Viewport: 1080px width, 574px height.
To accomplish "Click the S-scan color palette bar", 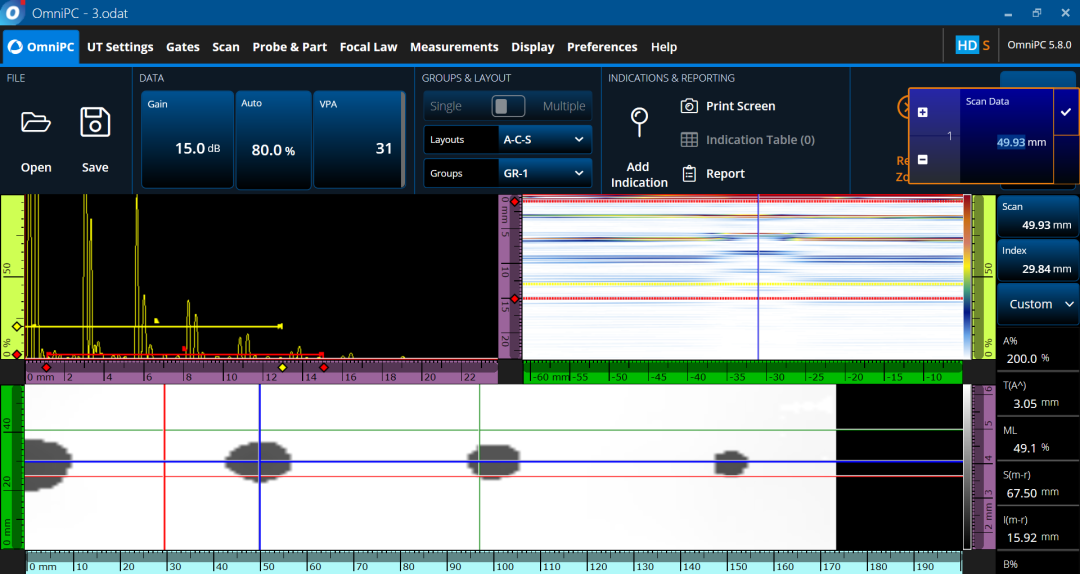I will pos(967,276).
